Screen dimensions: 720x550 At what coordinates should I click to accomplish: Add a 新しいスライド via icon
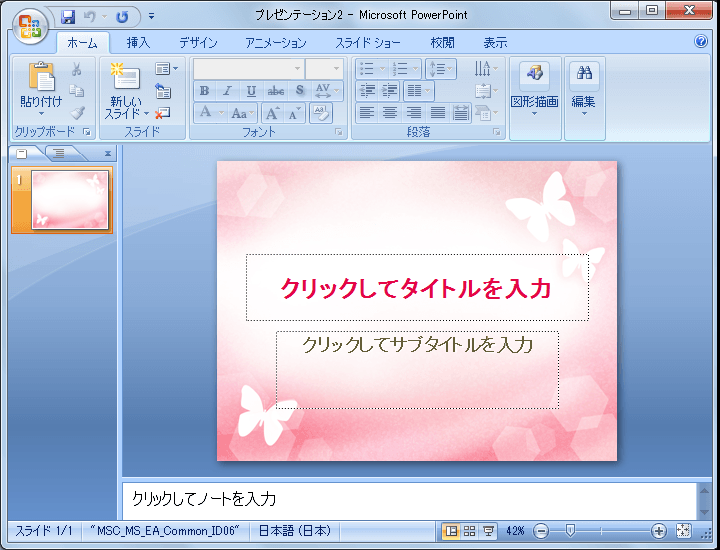coord(126,76)
